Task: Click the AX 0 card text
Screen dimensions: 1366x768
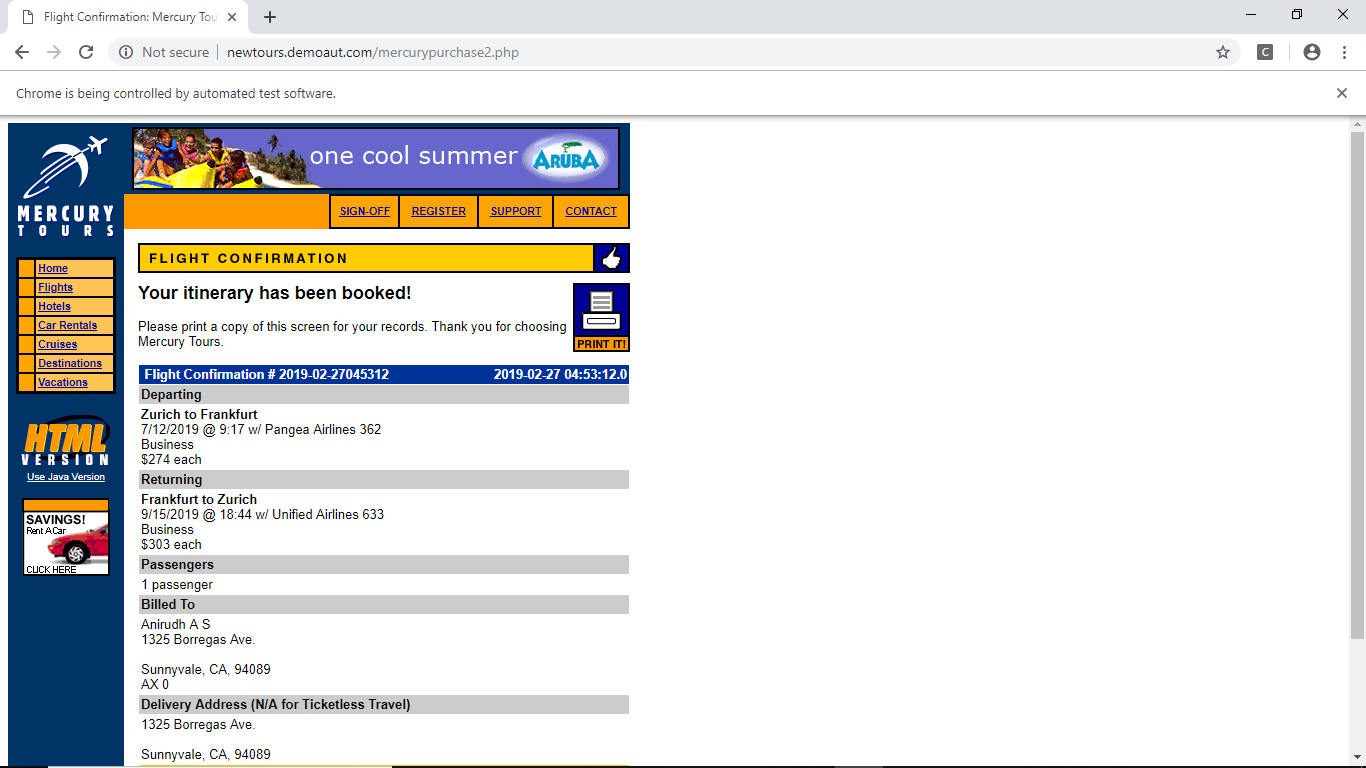Action: [155, 684]
